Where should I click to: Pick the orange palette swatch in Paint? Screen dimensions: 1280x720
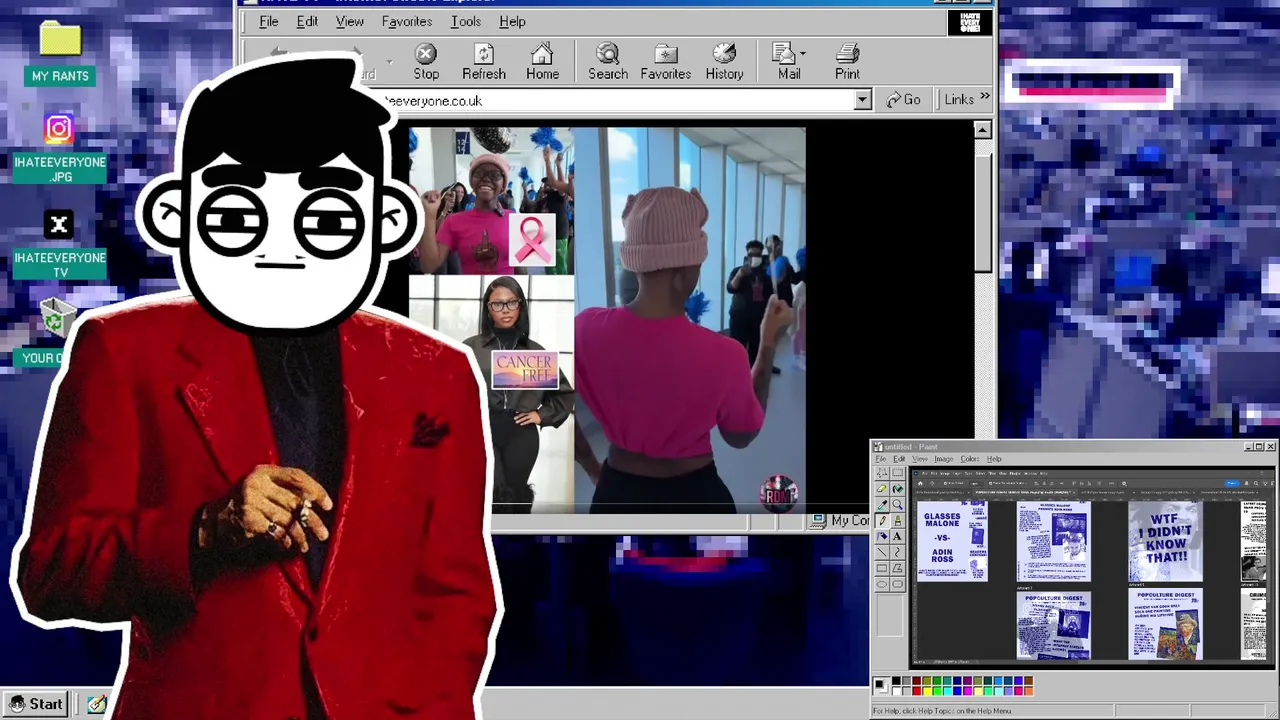[x=1028, y=691]
